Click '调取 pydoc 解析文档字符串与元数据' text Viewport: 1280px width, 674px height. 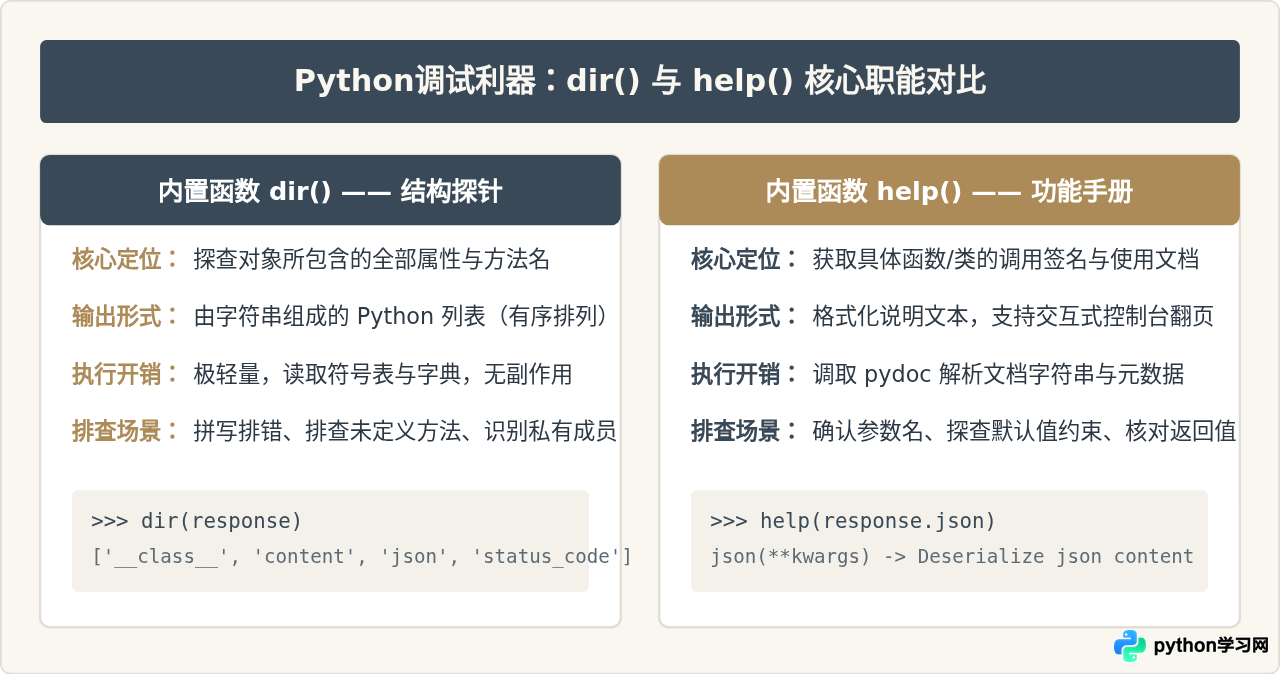click(998, 374)
